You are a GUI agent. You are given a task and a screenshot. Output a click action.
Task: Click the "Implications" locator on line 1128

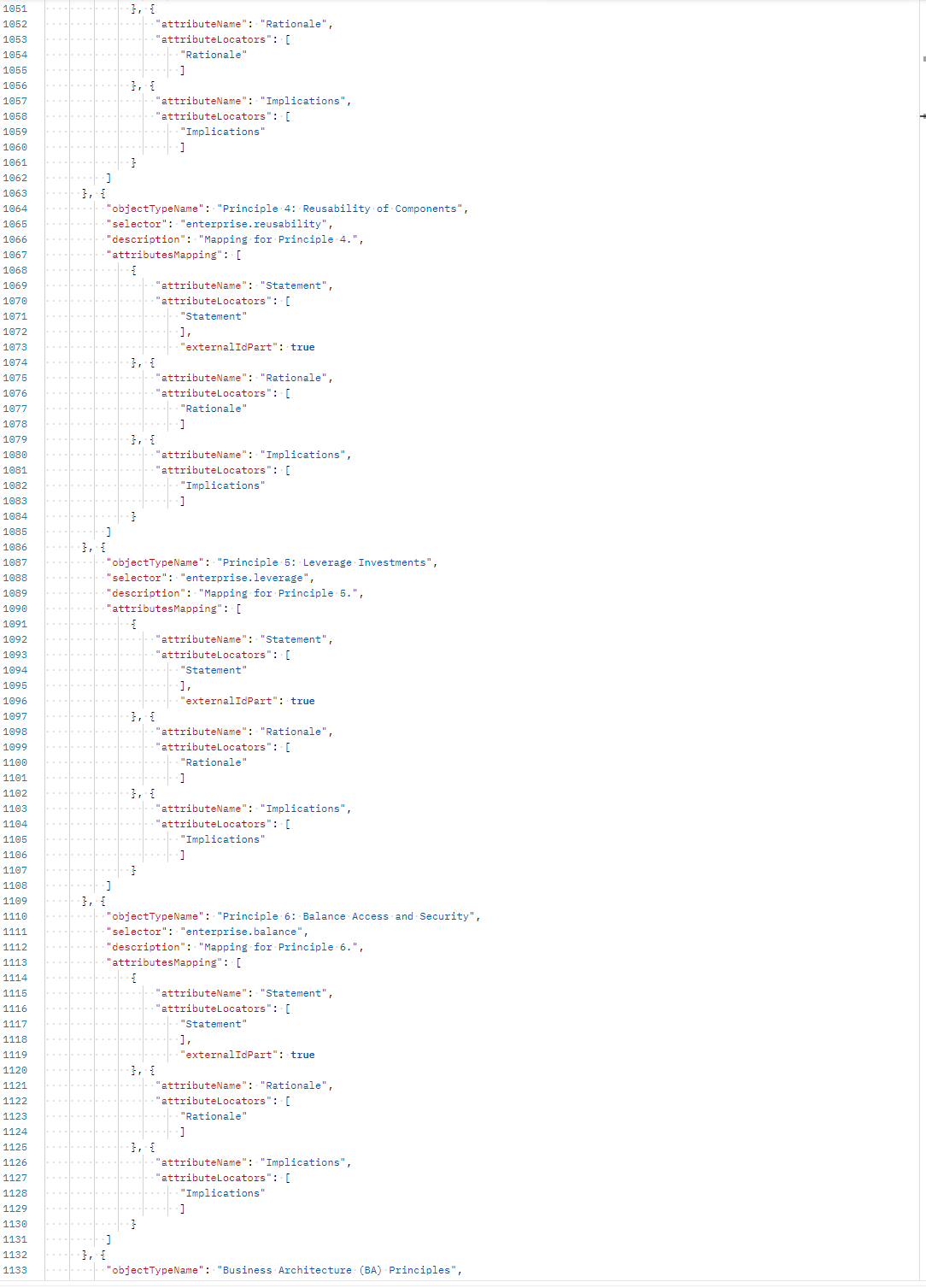tap(223, 1193)
